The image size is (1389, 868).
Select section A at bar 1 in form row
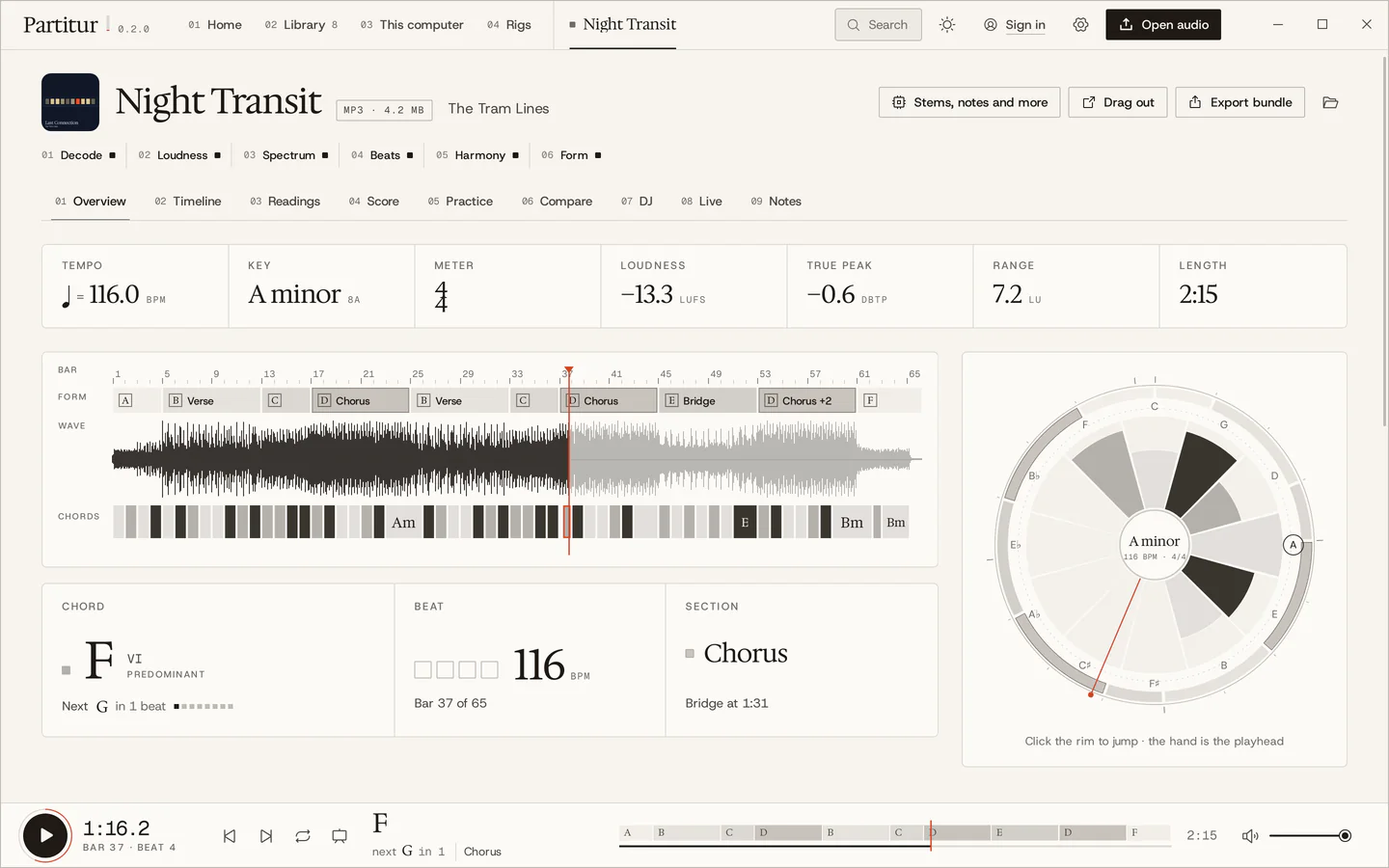tap(137, 400)
